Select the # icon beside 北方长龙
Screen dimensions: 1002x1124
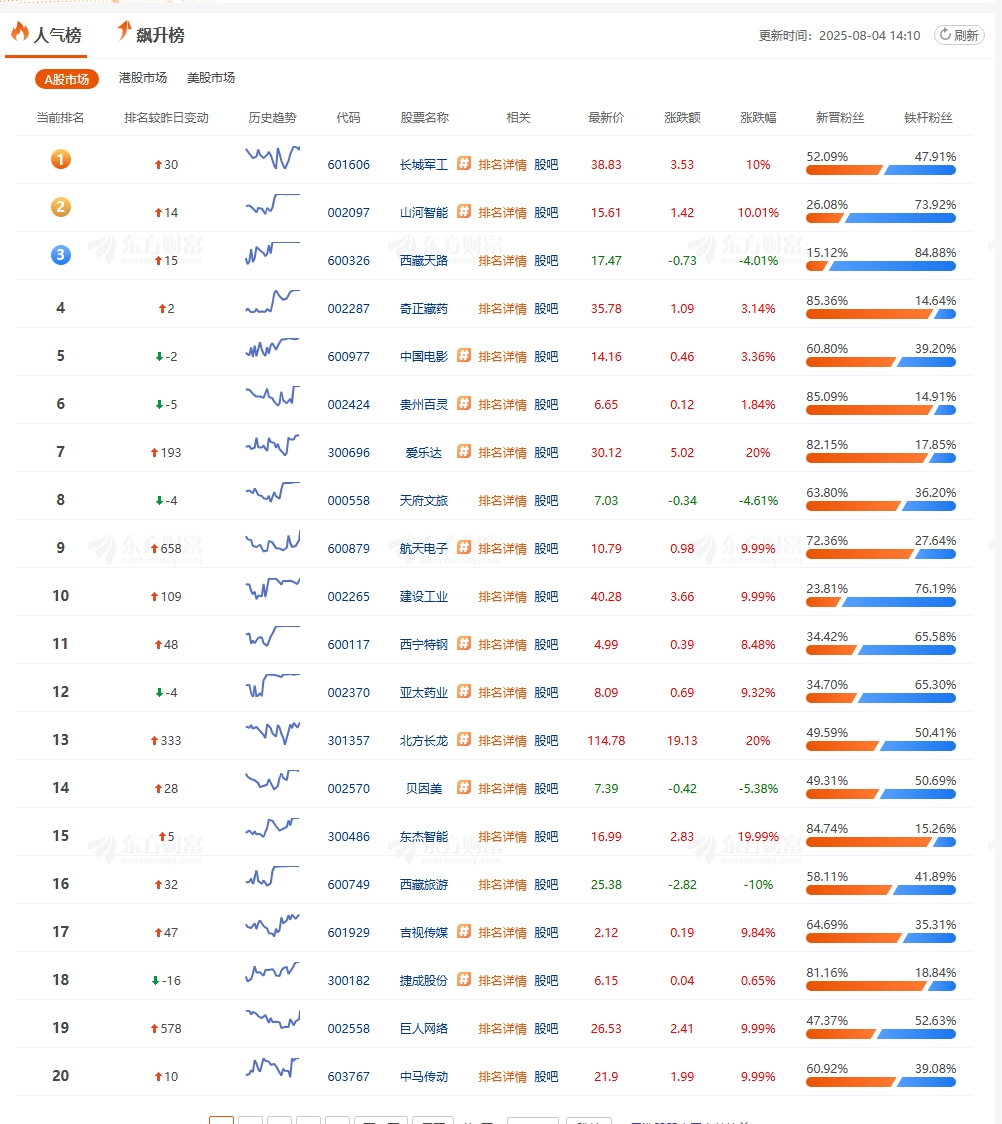tap(464, 740)
